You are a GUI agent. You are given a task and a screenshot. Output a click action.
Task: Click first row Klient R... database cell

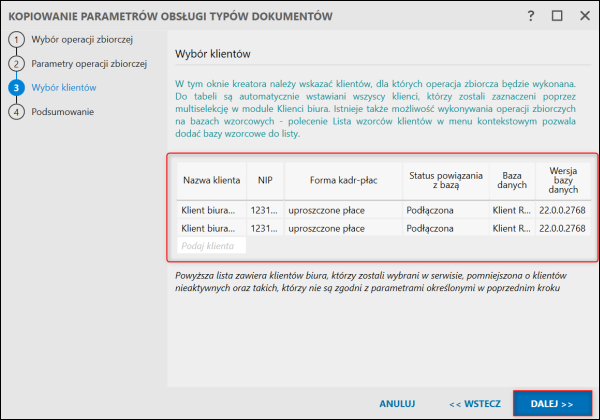[512, 210]
